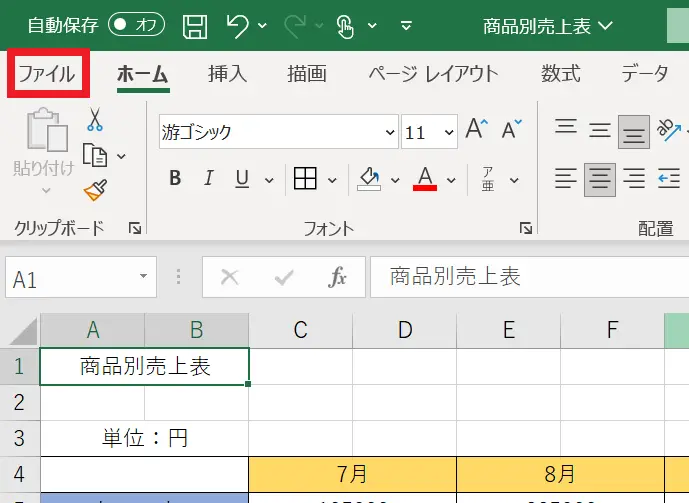
Task: Toggle Bold formatting
Action: (175, 178)
